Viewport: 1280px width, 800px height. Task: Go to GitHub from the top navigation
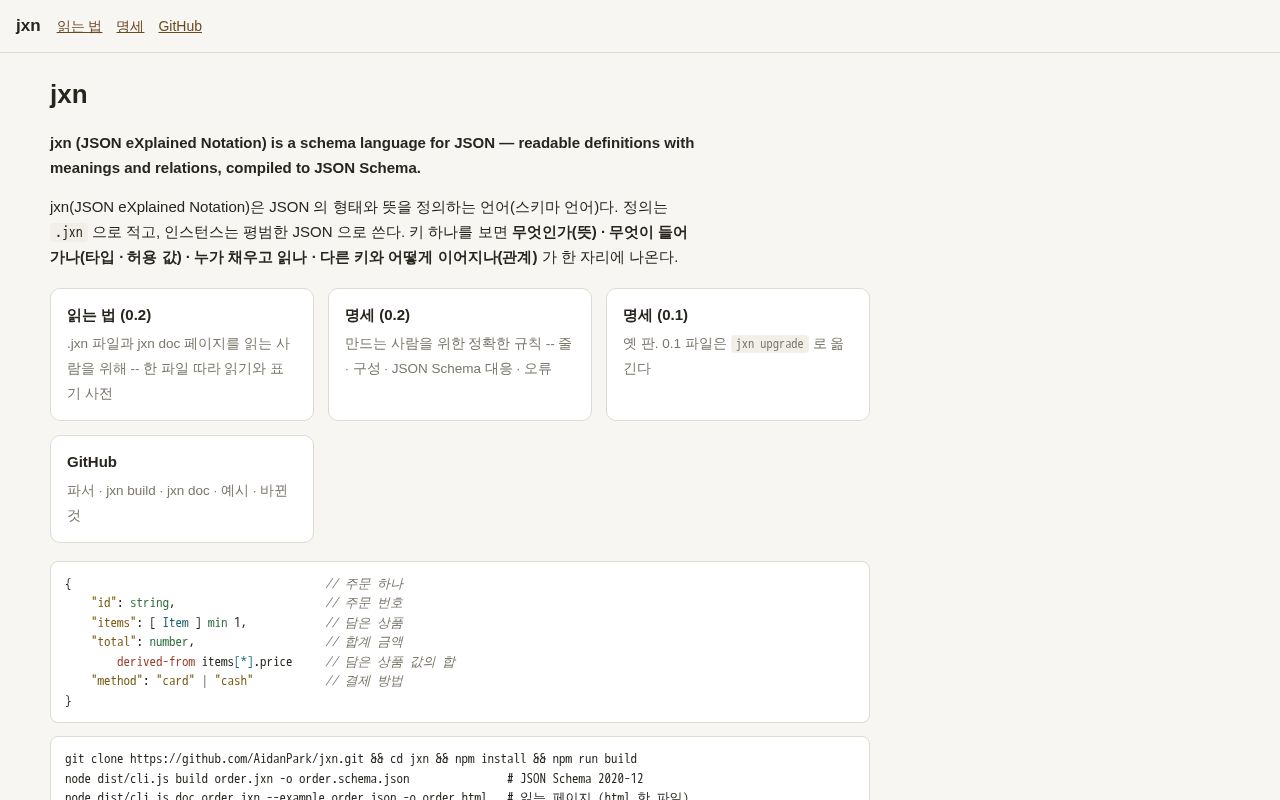(x=180, y=26)
